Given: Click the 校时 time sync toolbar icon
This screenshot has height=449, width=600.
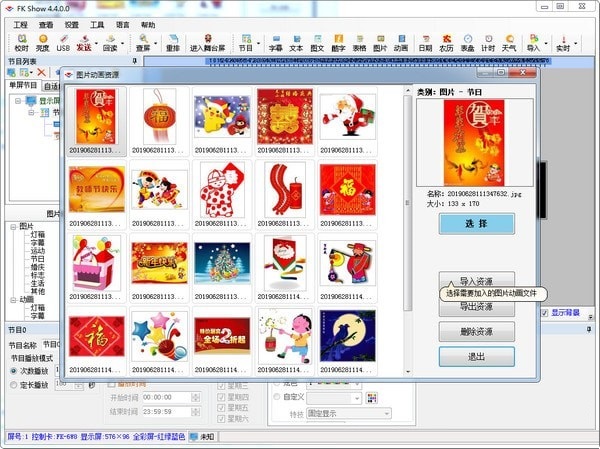Looking at the screenshot, I should pyautogui.click(x=21, y=43).
